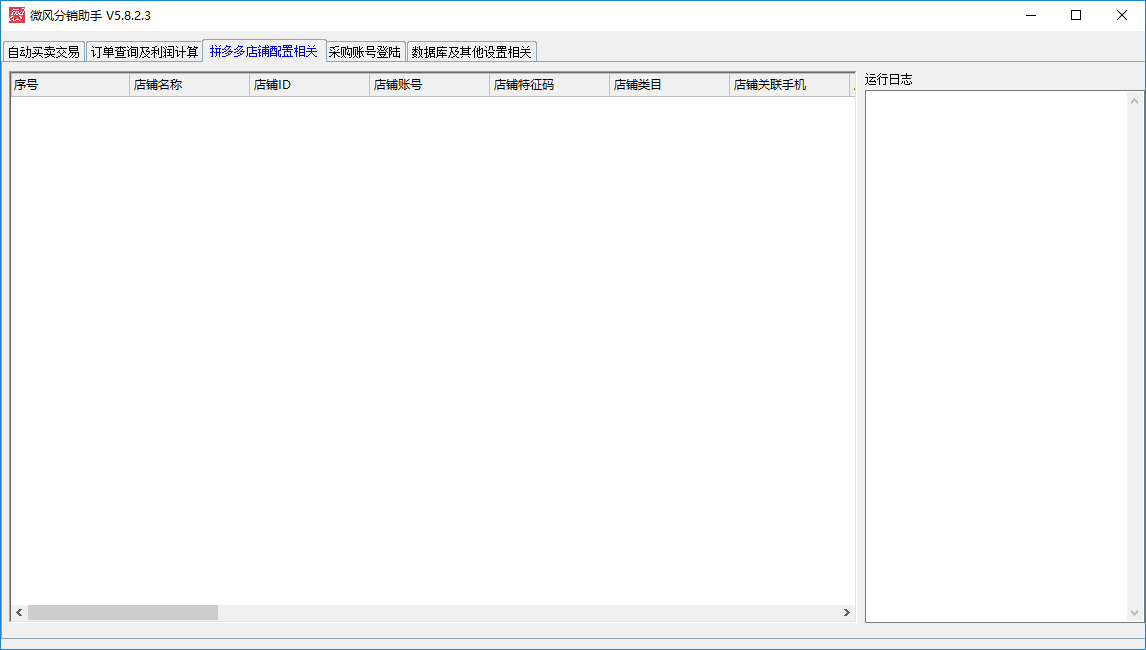Select the 拼多多店铺配置相关 tab
The image size is (1146, 650).
264,51
